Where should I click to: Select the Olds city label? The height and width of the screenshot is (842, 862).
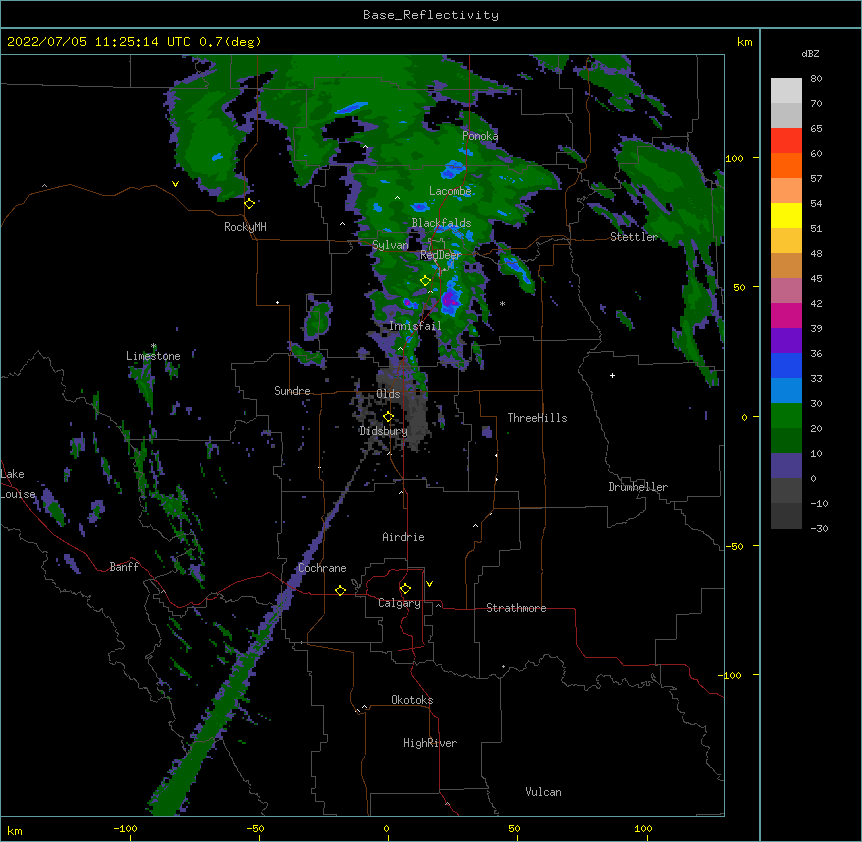point(388,394)
